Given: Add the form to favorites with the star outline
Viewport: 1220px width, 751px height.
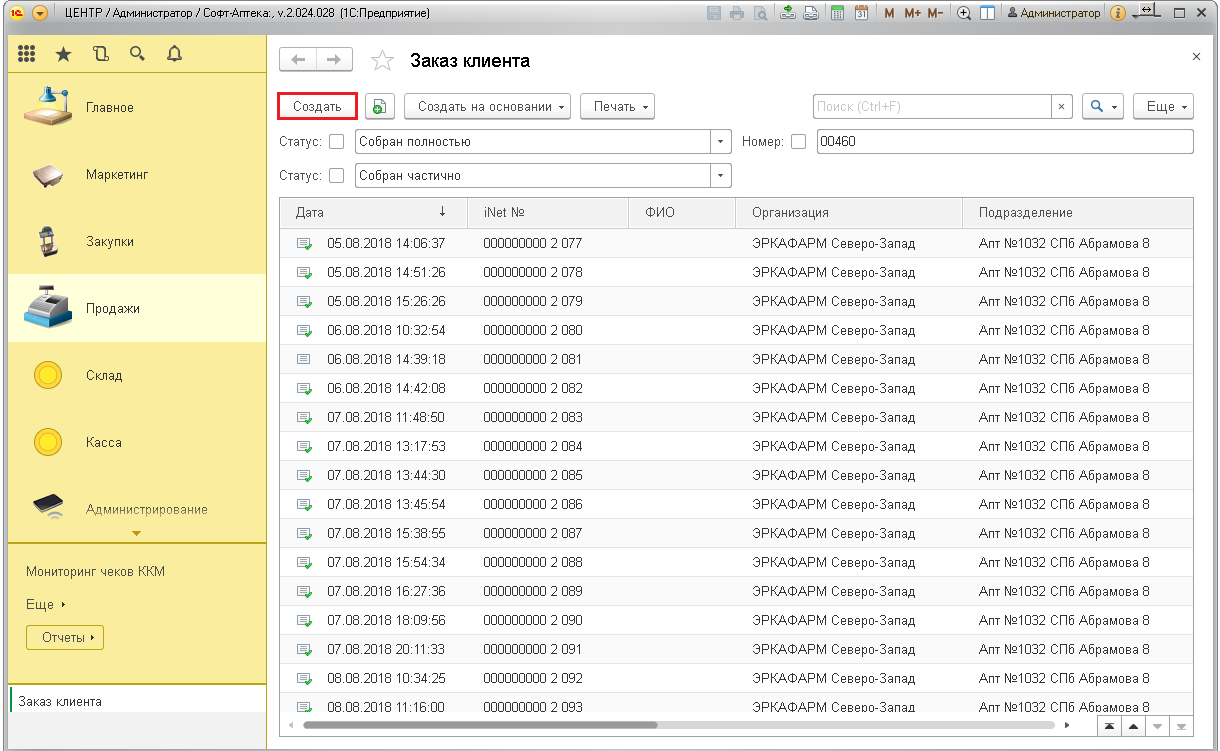Looking at the screenshot, I should [382, 61].
